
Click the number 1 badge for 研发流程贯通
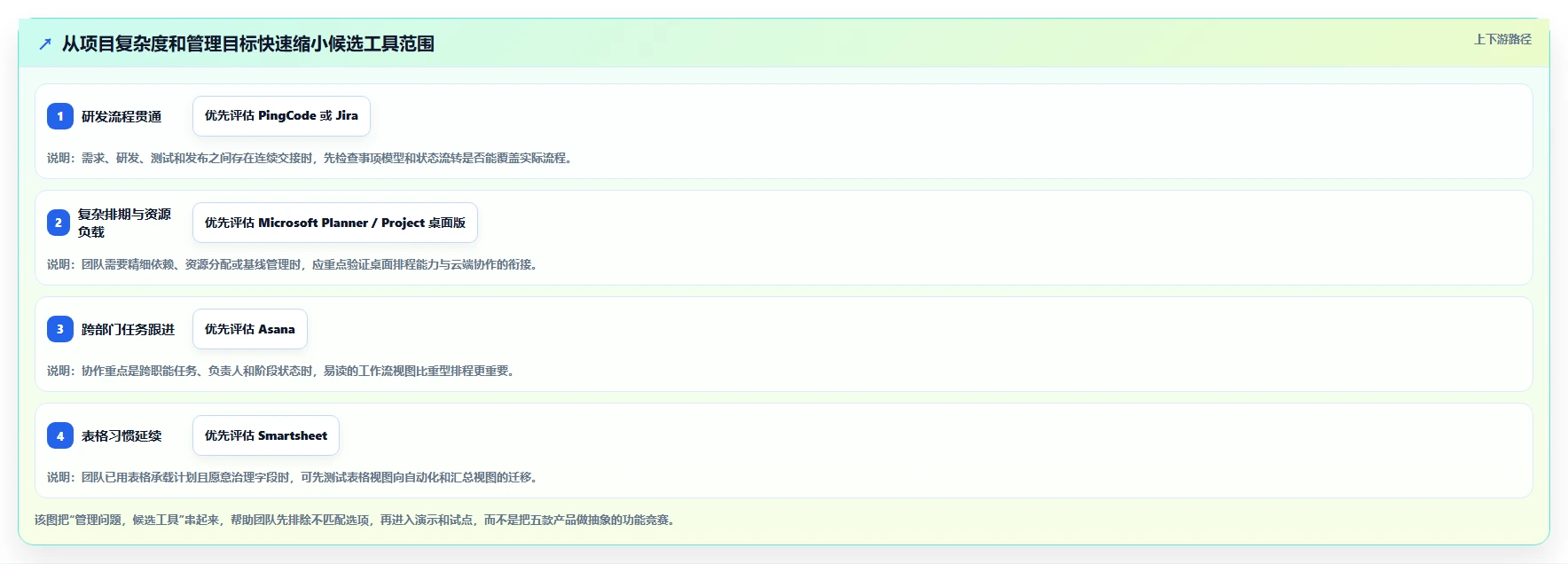tap(60, 116)
